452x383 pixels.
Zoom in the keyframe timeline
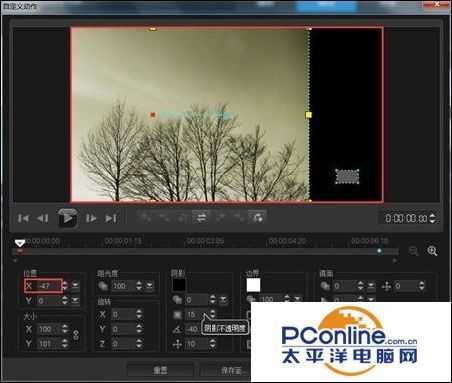click(x=432, y=251)
